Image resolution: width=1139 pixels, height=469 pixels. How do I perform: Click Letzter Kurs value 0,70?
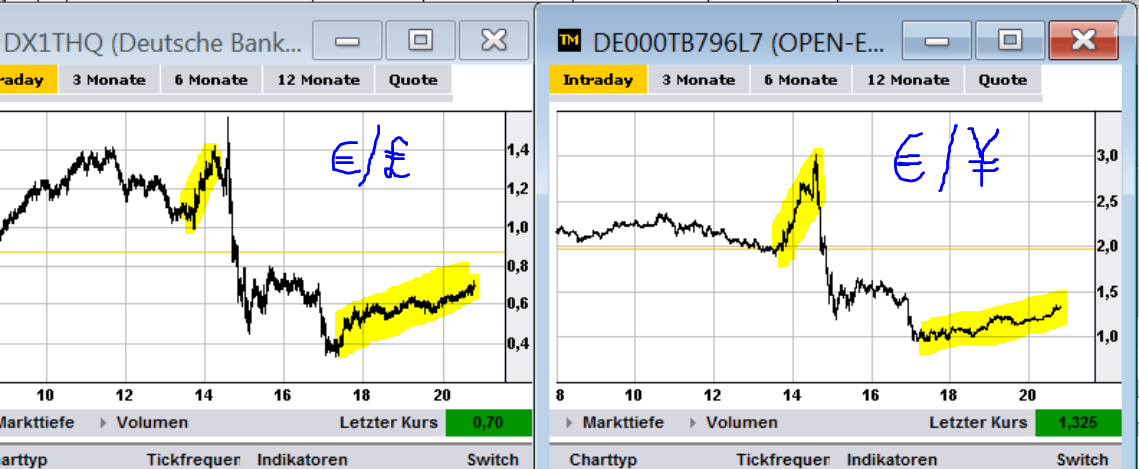488,423
